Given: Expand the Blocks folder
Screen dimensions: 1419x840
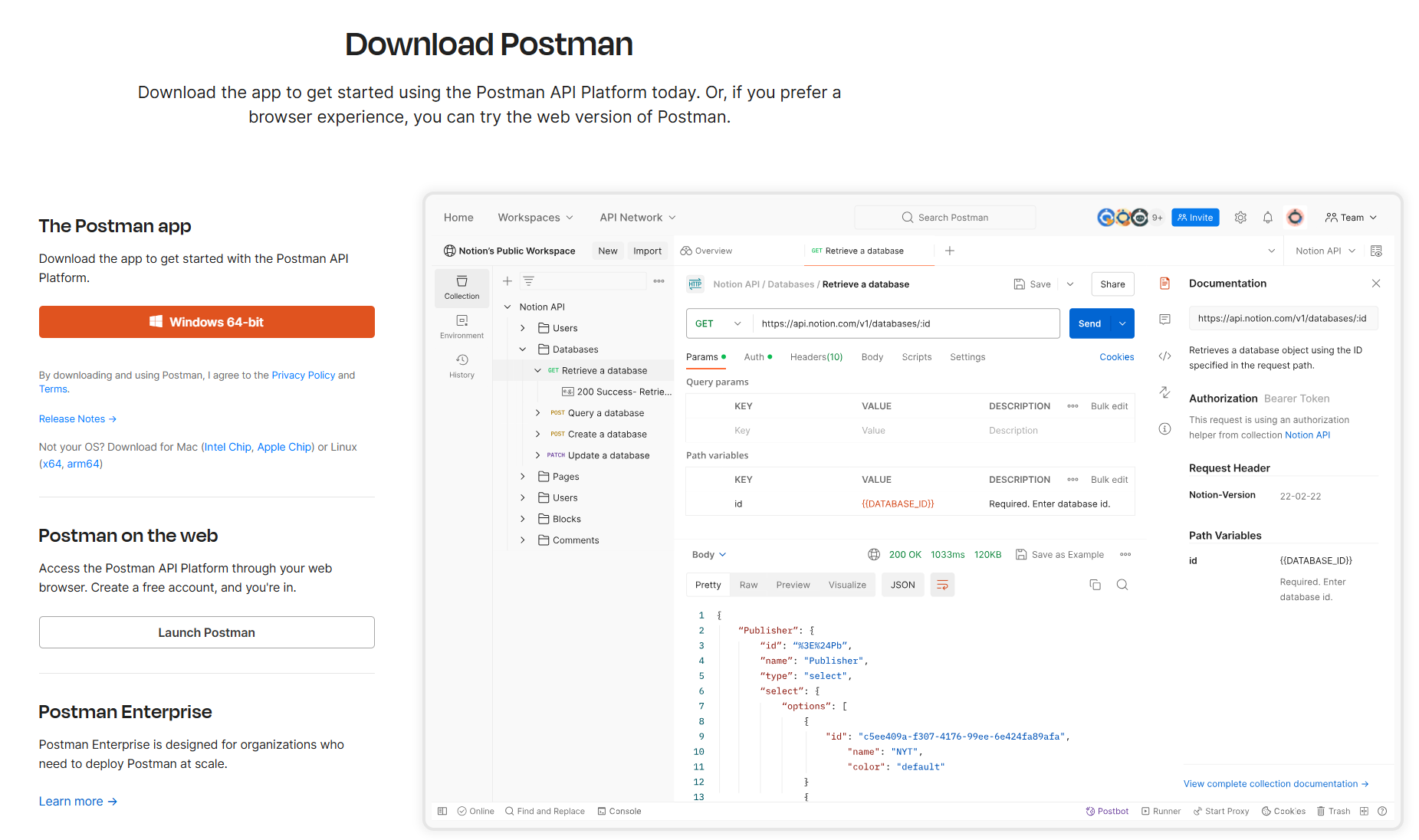Looking at the screenshot, I should pos(522,519).
